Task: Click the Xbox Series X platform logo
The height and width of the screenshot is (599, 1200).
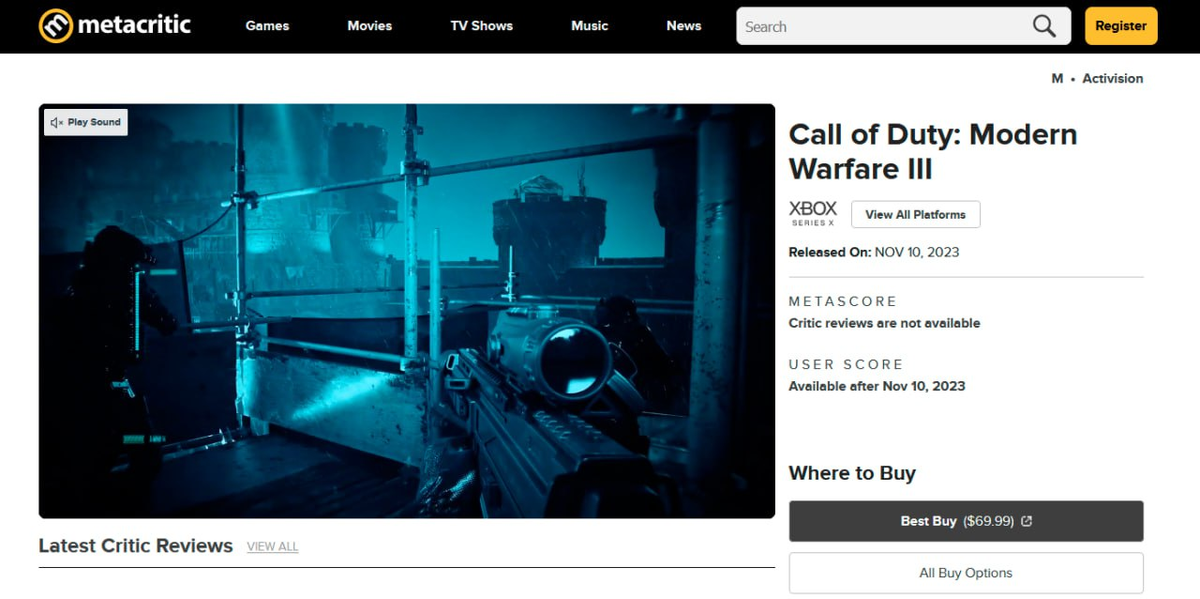Action: click(x=813, y=214)
